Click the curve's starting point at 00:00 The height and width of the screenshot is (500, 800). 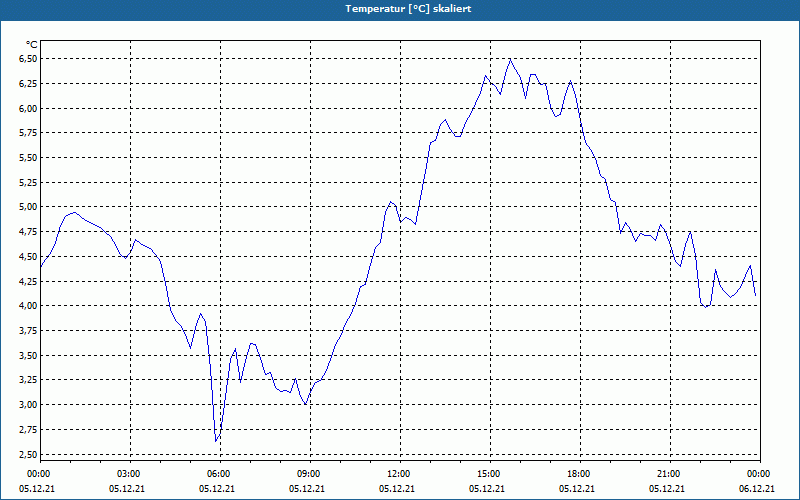pyautogui.click(x=41, y=266)
